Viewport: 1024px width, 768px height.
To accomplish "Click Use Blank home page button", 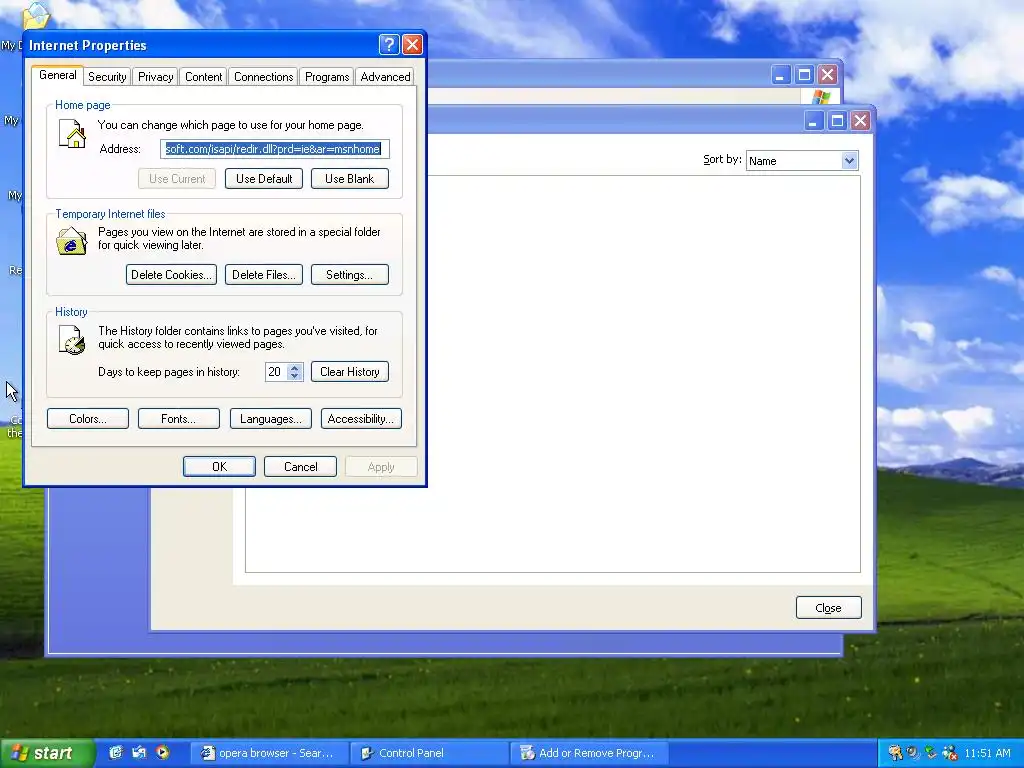I will [349, 179].
